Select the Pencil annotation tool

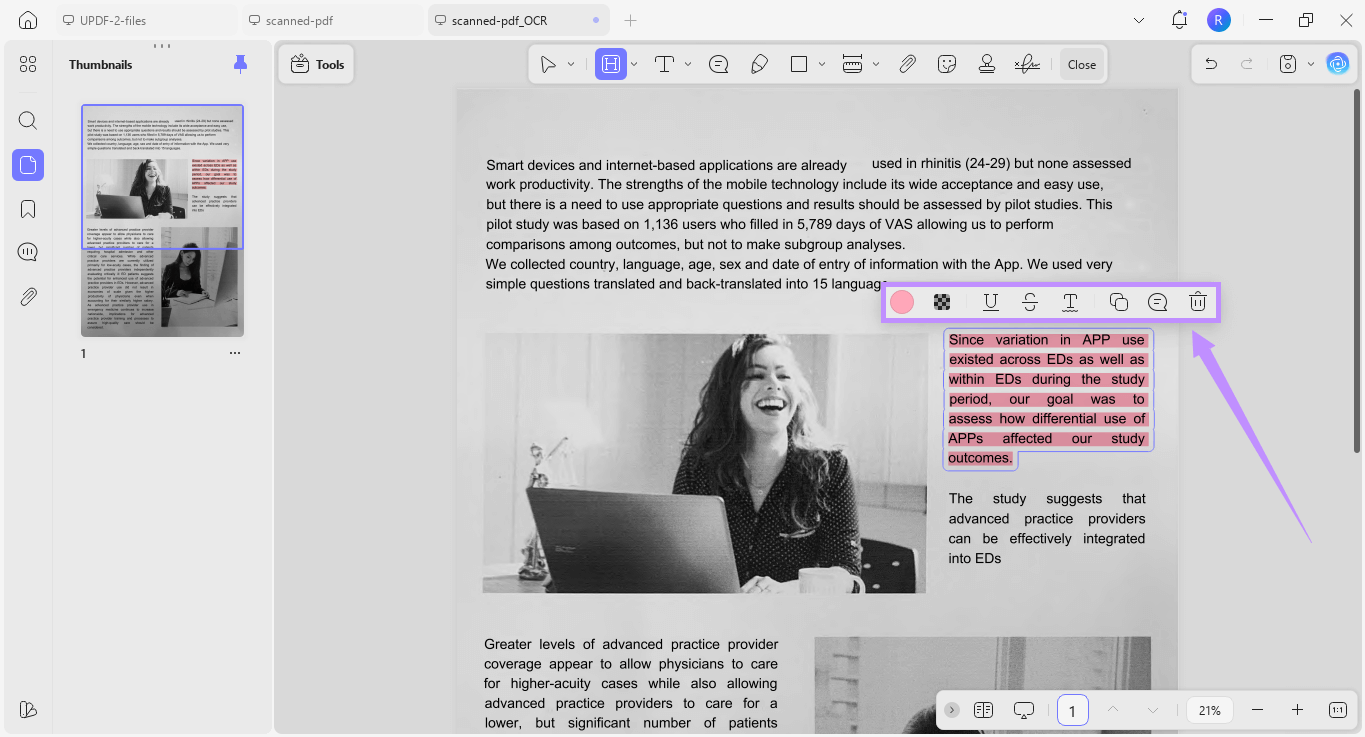tap(759, 63)
